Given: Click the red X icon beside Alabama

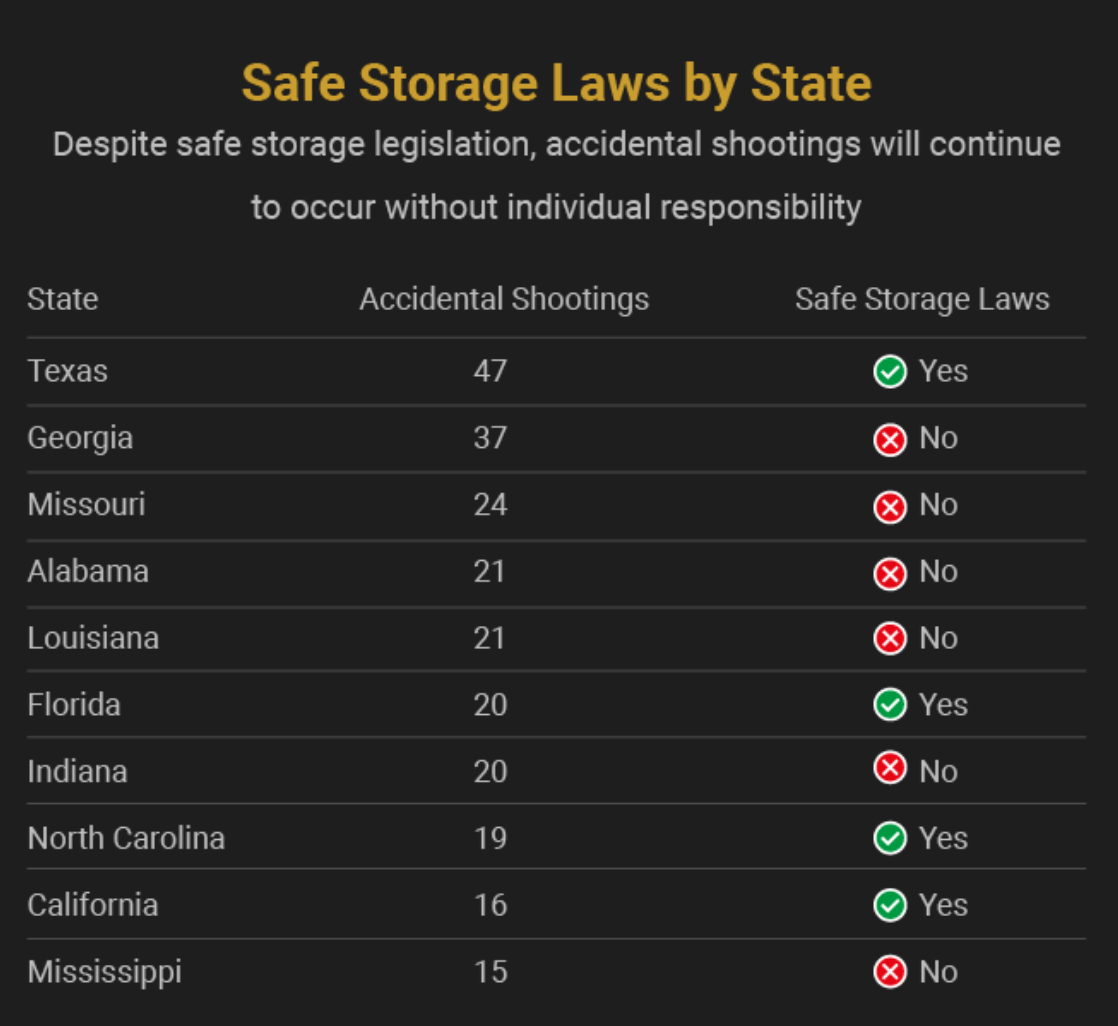Looking at the screenshot, I should pyautogui.click(x=889, y=573).
